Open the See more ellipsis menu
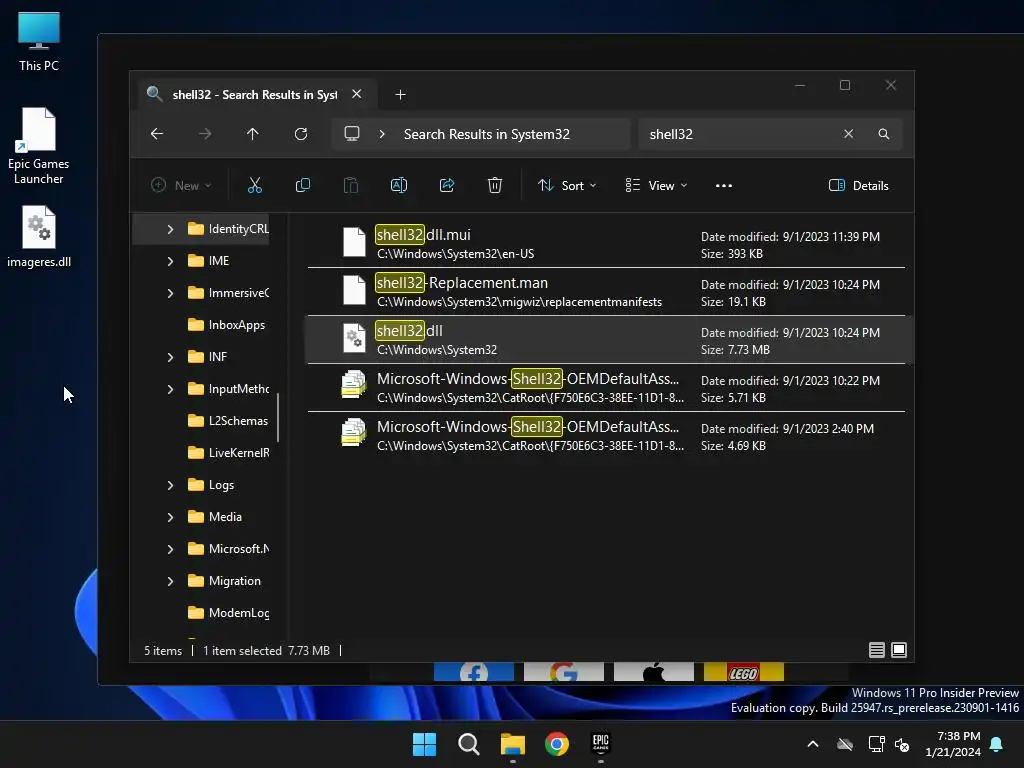The image size is (1024, 768). pyautogui.click(x=724, y=185)
